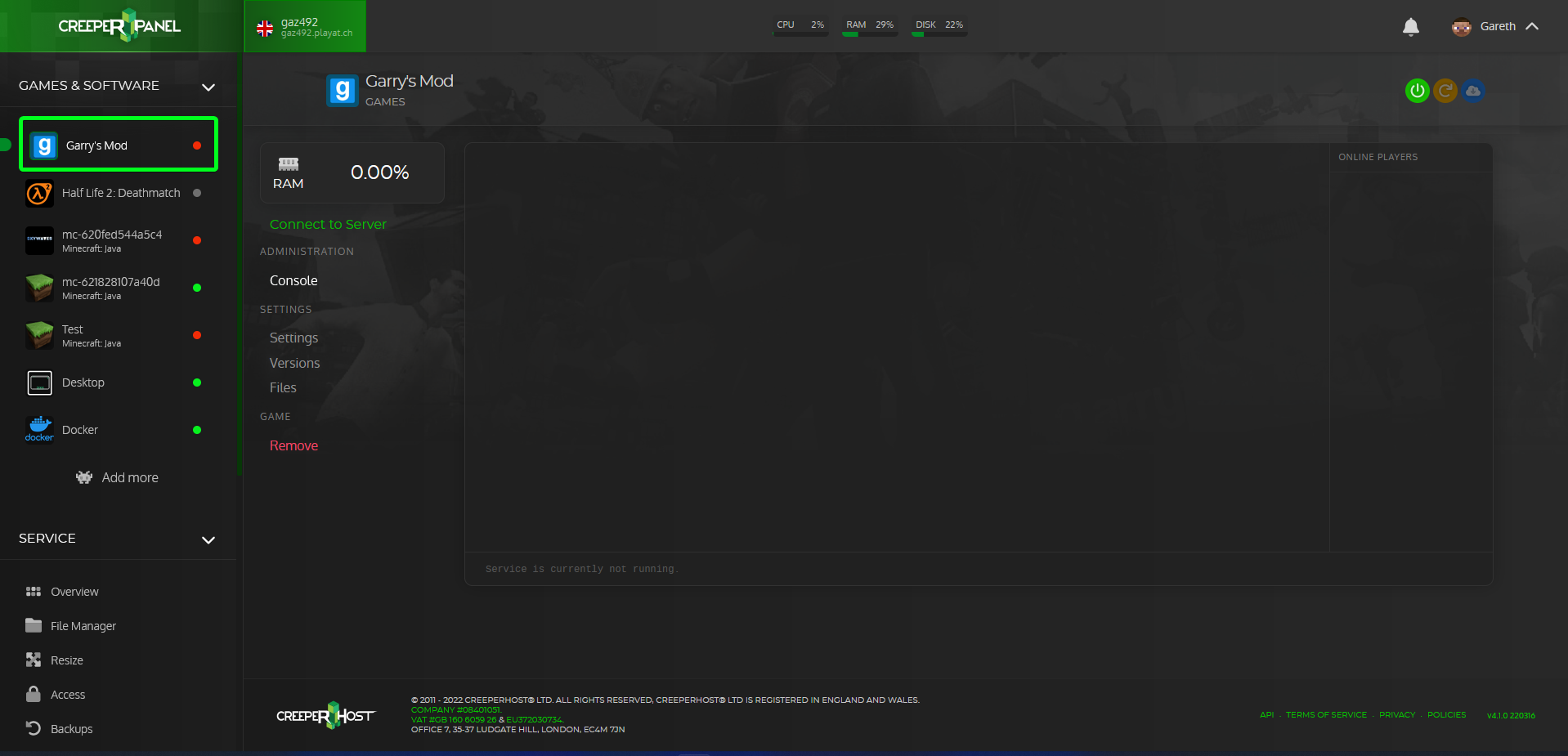Click green status dot for mc-621828107a40d
The image size is (1568, 756).
click(197, 288)
